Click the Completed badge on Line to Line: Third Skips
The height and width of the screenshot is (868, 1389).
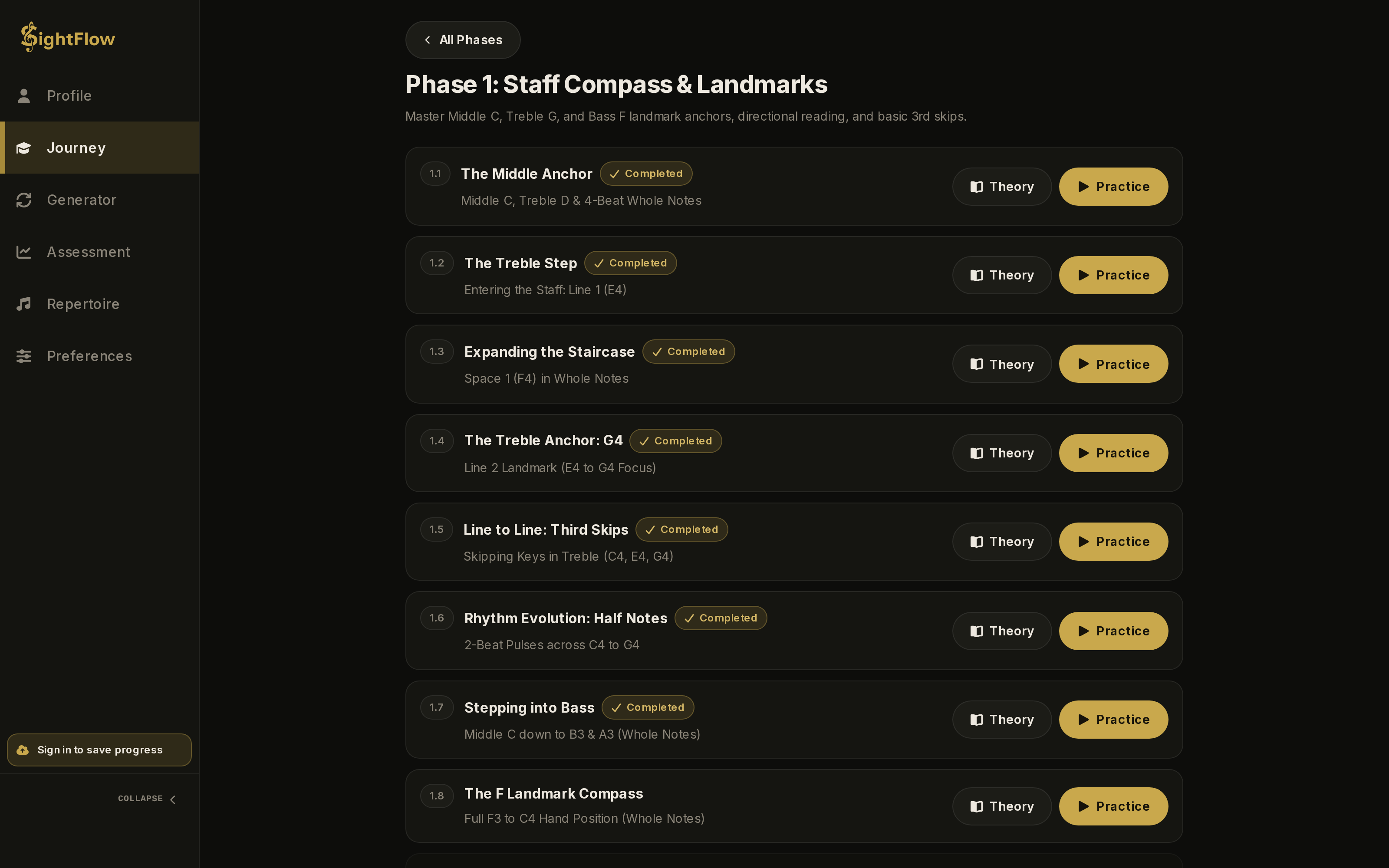coord(681,529)
